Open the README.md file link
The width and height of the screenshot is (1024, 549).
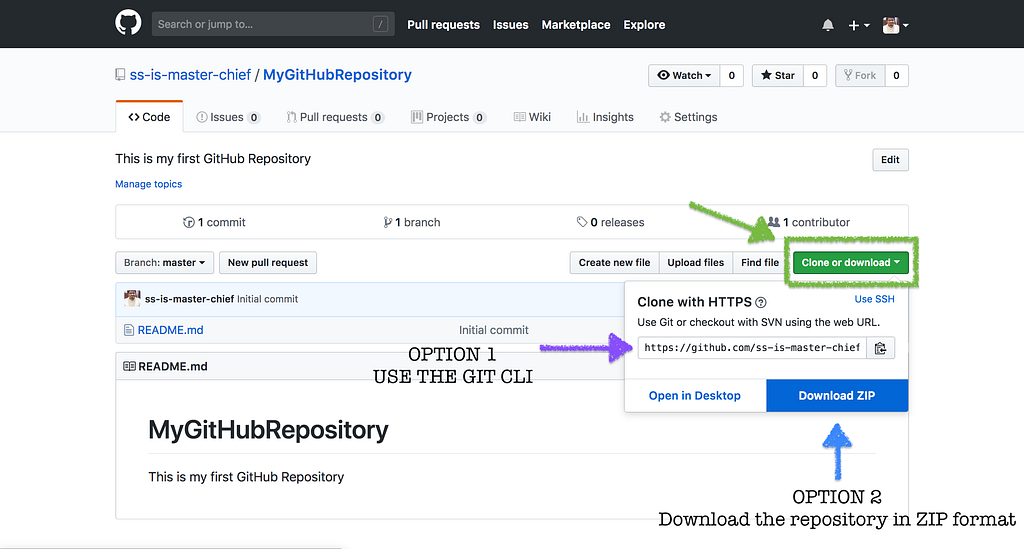coord(170,330)
